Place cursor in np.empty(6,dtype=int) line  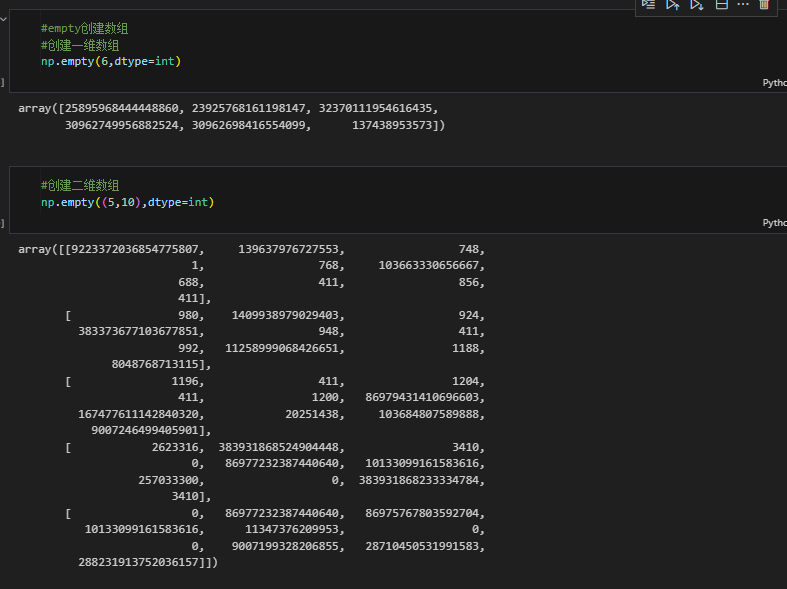pyautogui.click(x=111, y=61)
